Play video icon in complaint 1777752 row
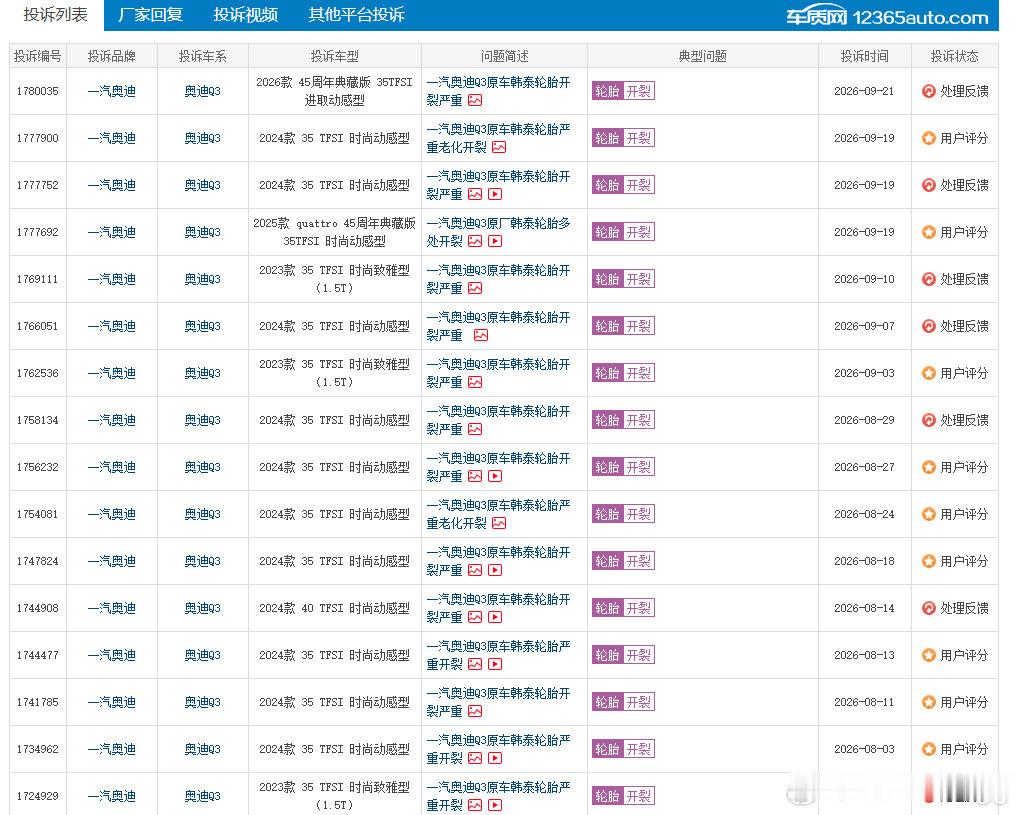 pos(495,194)
